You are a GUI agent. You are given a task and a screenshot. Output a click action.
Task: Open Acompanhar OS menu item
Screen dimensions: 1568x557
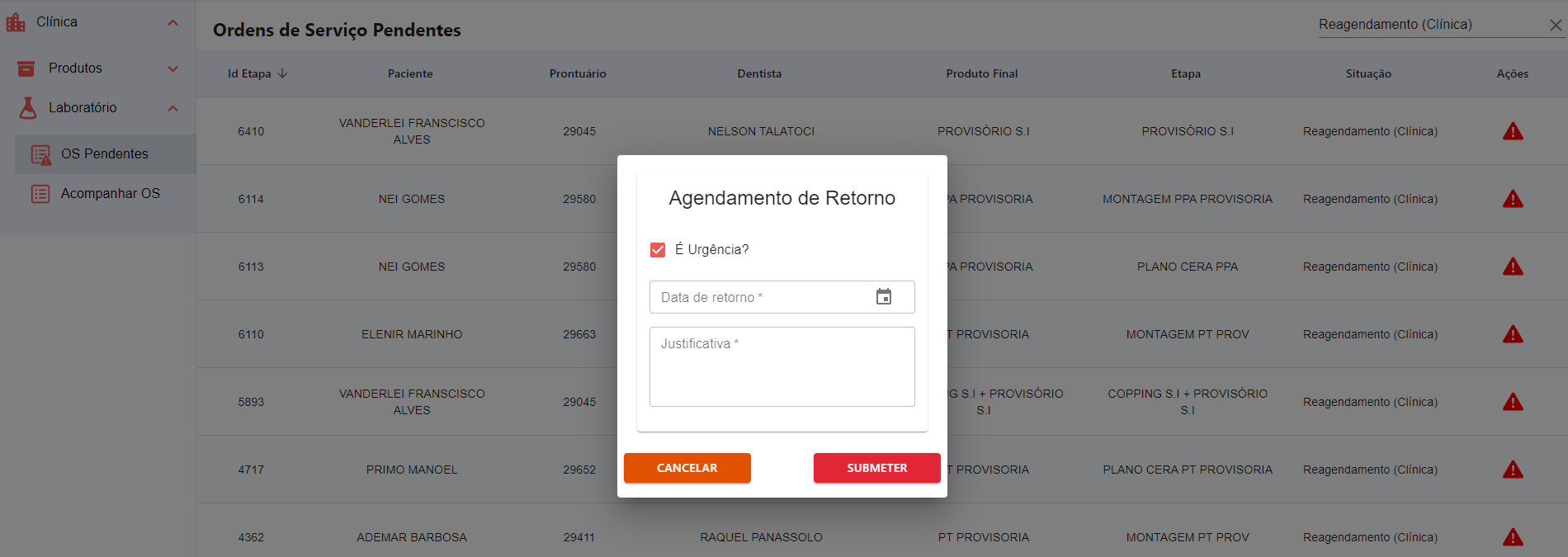(x=110, y=194)
